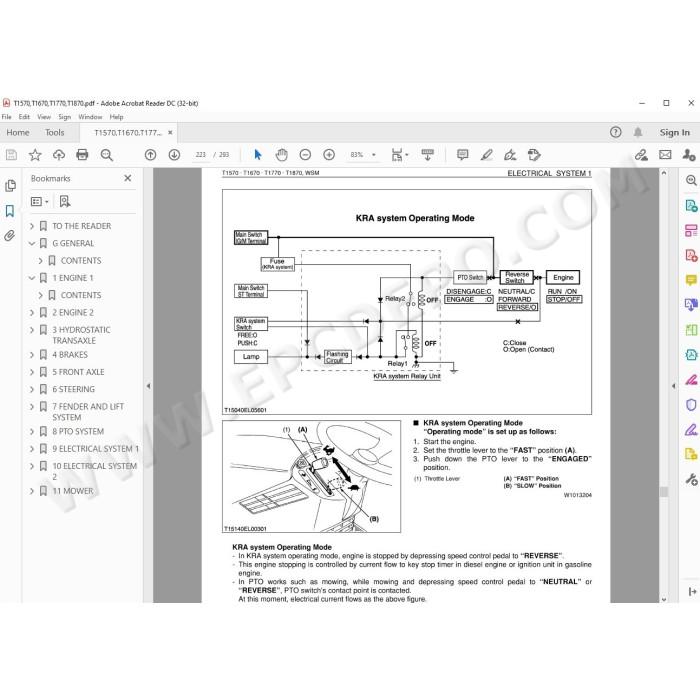Image resolution: width=700 pixels, height=700 pixels.
Task: Send file by email envelope icon
Action: 665,155
